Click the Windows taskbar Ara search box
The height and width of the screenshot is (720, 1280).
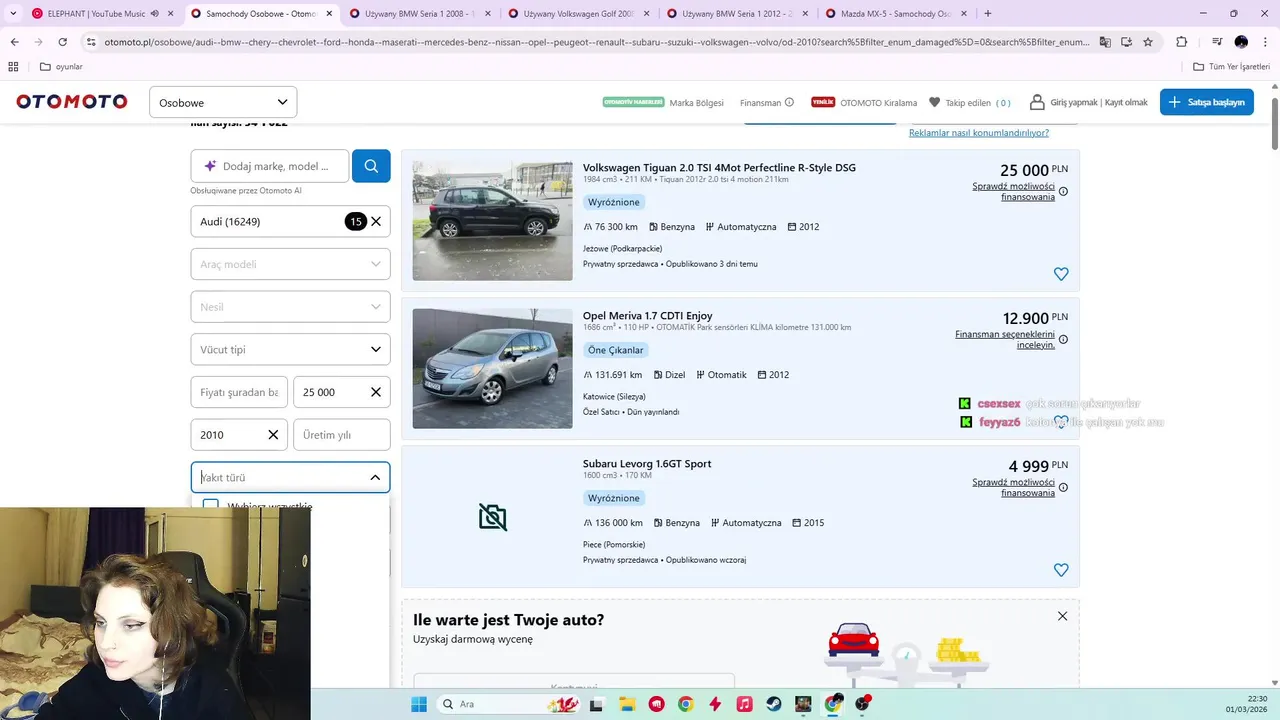click(507, 704)
